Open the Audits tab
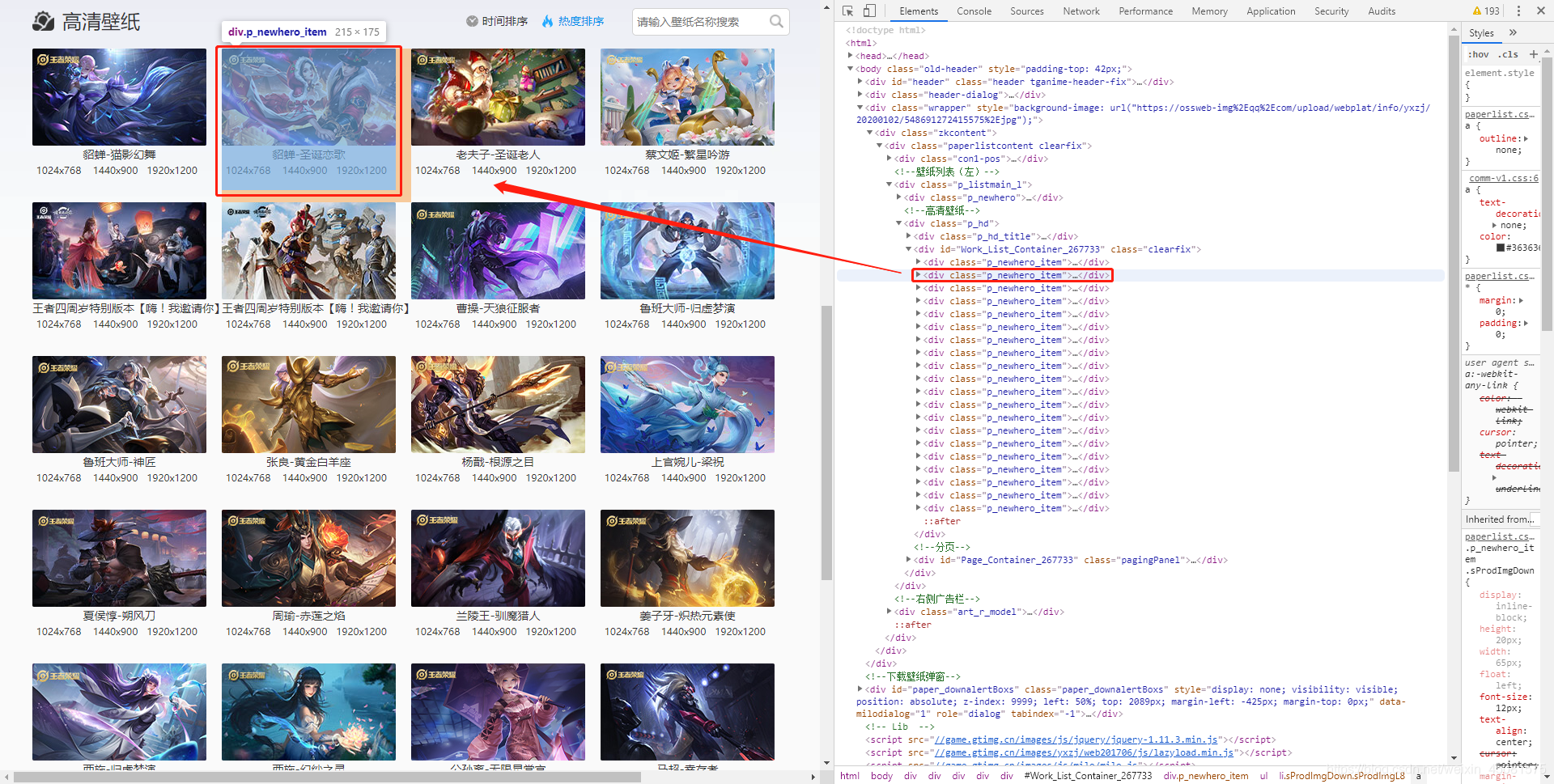 tap(1382, 11)
